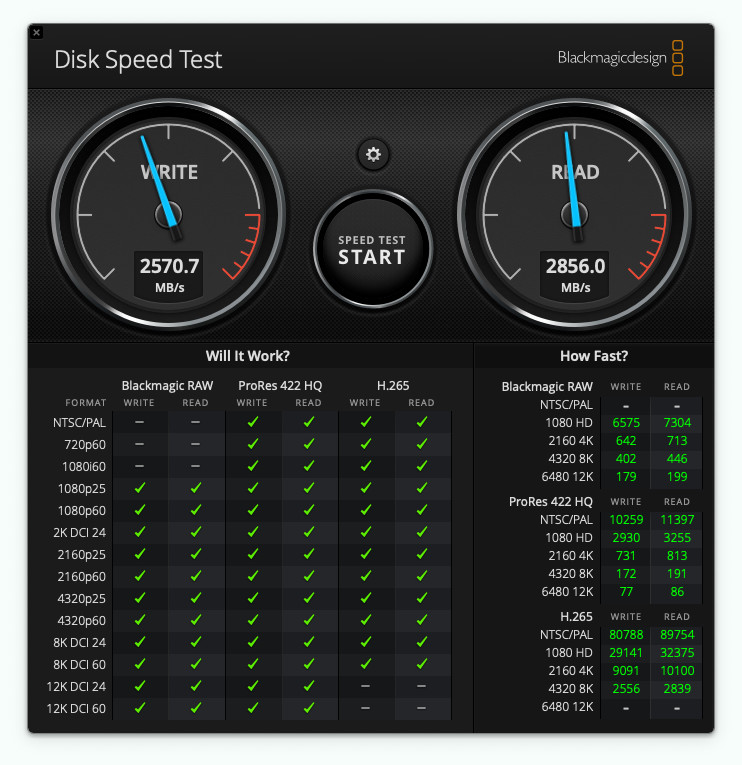The width and height of the screenshot is (742, 765).
Task: Select ProRes NTSC/PAL read value 11397
Action: tap(677, 520)
